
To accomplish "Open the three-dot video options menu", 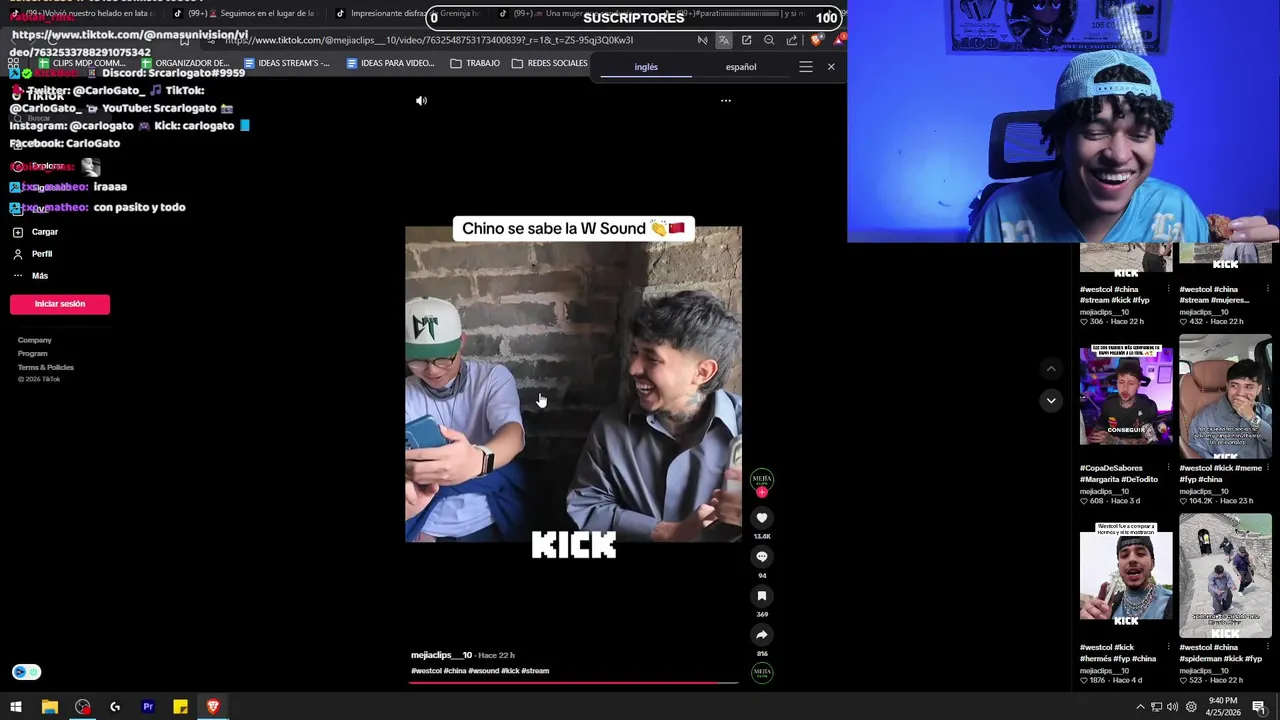I will [x=726, y=101].
